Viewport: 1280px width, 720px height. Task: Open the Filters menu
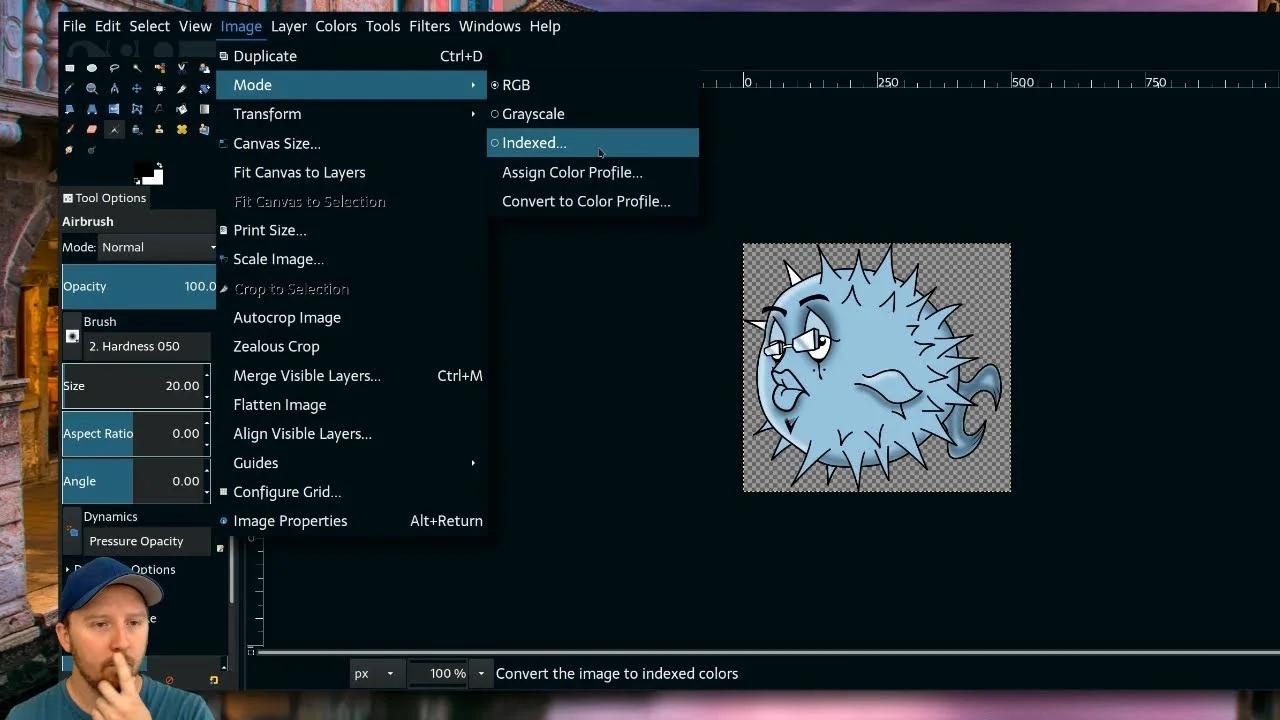[x=429, y=26]
